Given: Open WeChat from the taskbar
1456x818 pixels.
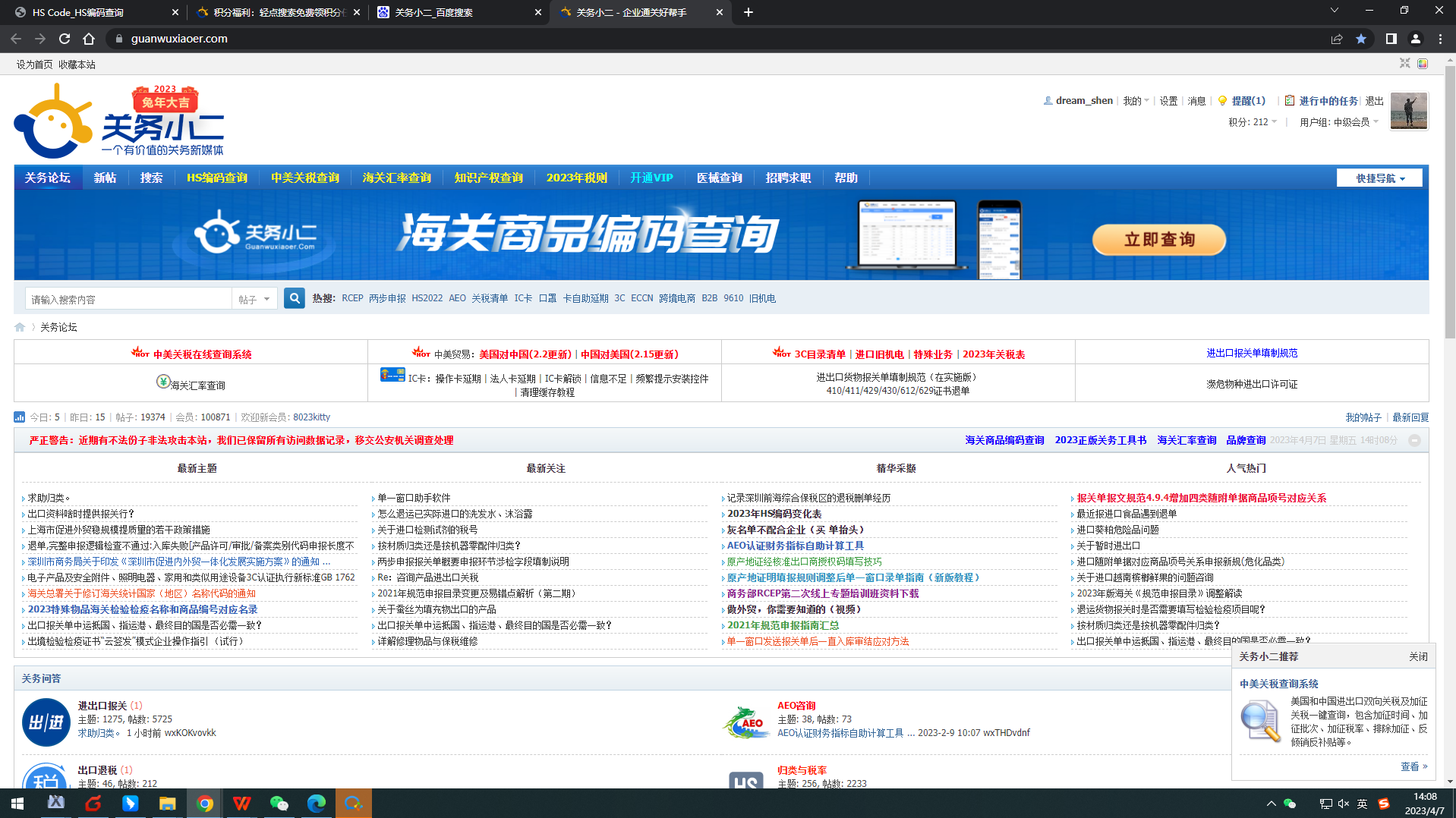Looking at the screenshot, I should point(279,803).
